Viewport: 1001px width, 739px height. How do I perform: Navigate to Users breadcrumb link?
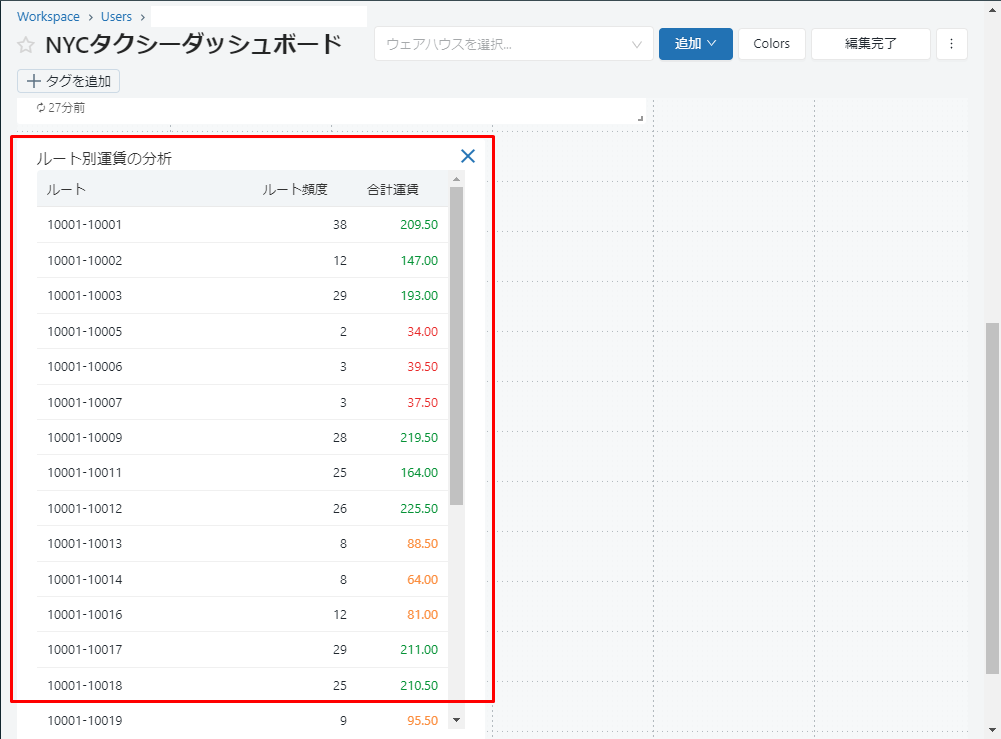[116, 17]
